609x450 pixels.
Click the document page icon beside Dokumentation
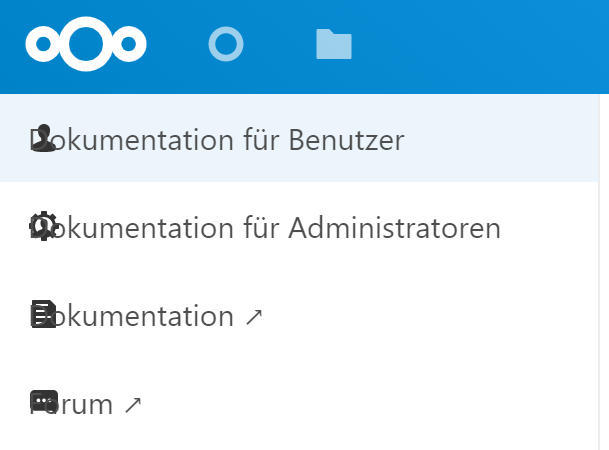(x=44, y=314)
